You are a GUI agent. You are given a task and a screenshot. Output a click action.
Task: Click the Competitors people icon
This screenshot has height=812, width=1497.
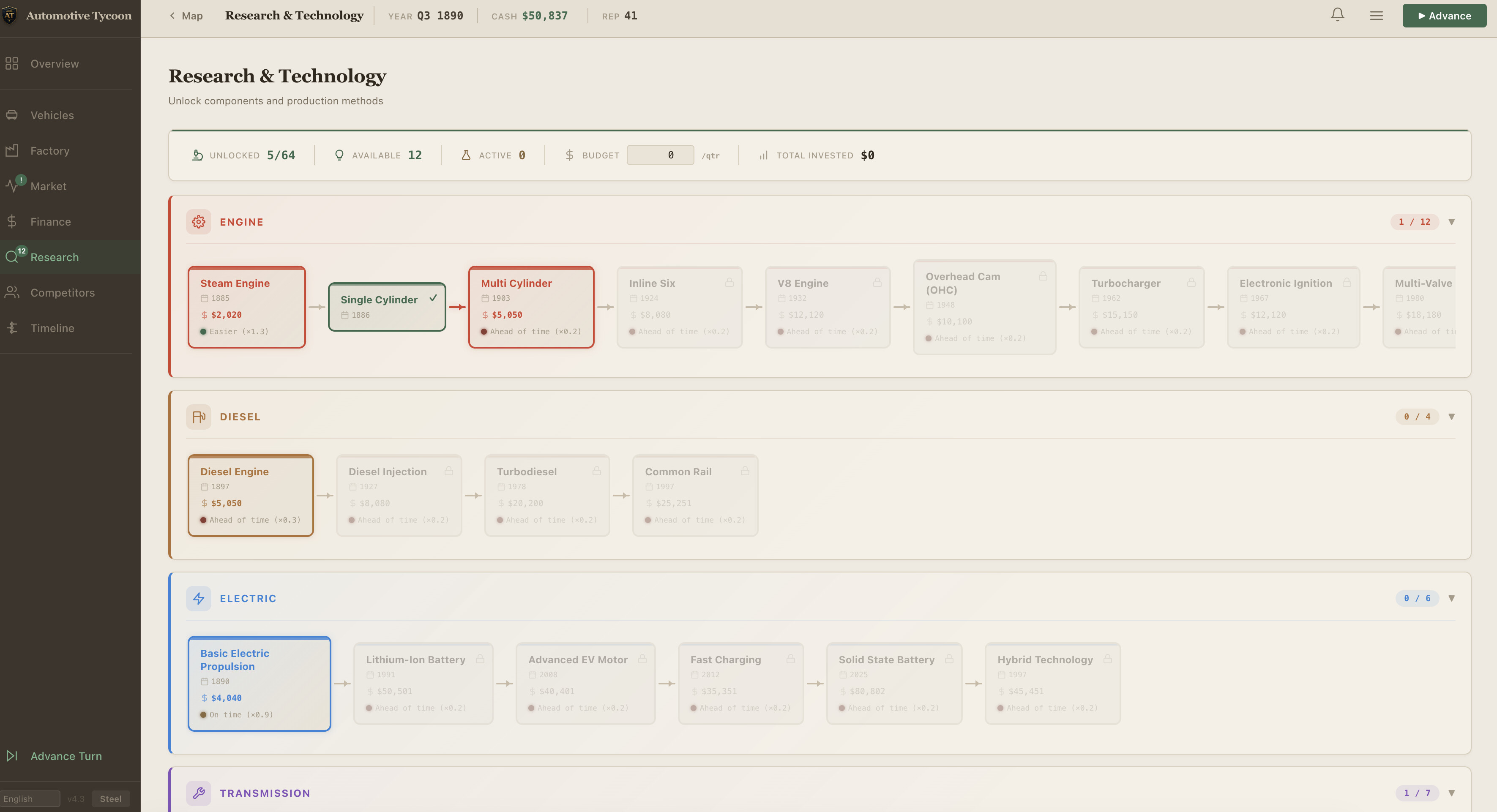click(12, 292)
